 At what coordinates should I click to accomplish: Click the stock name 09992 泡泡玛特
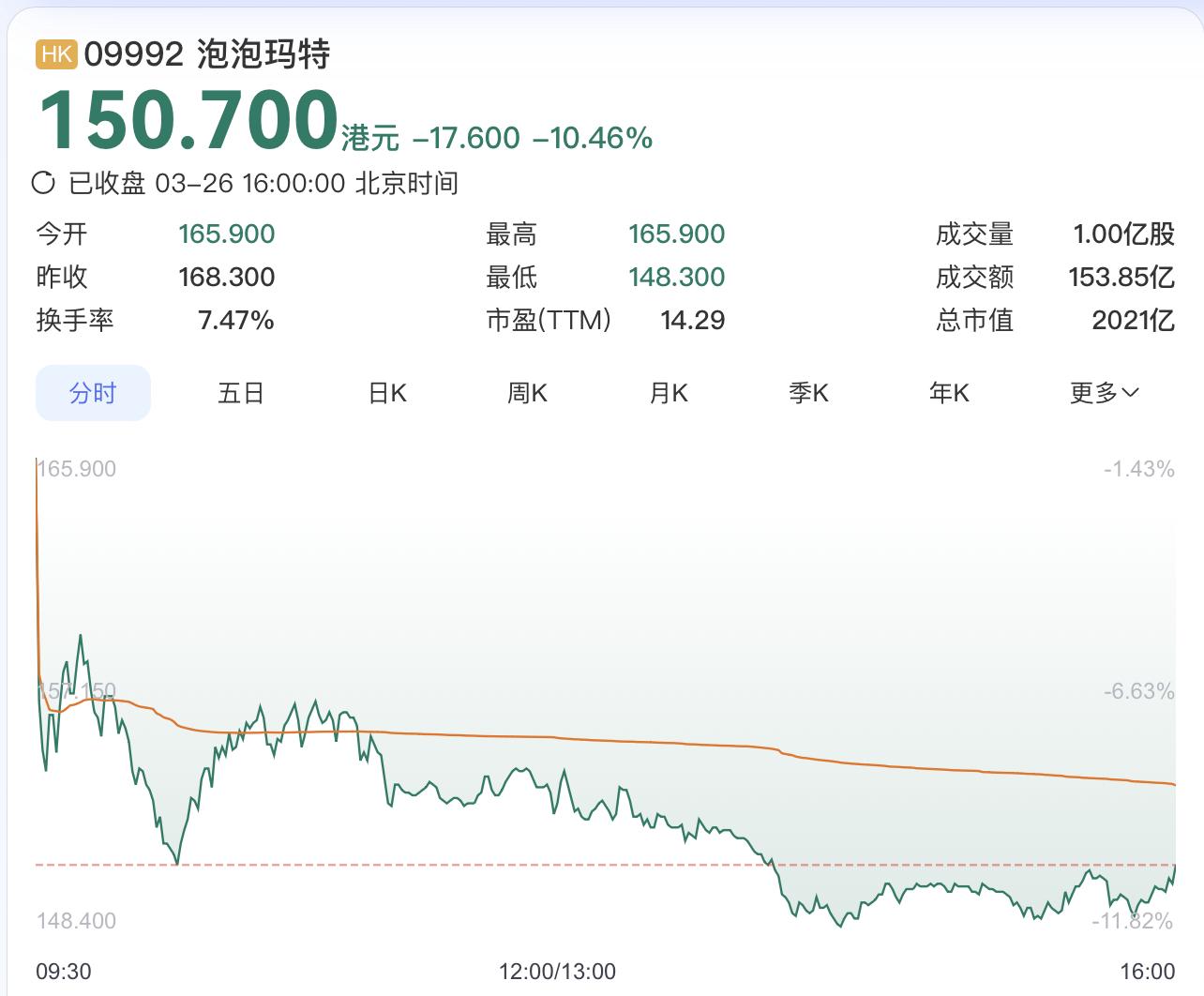(x=207, y=54)
